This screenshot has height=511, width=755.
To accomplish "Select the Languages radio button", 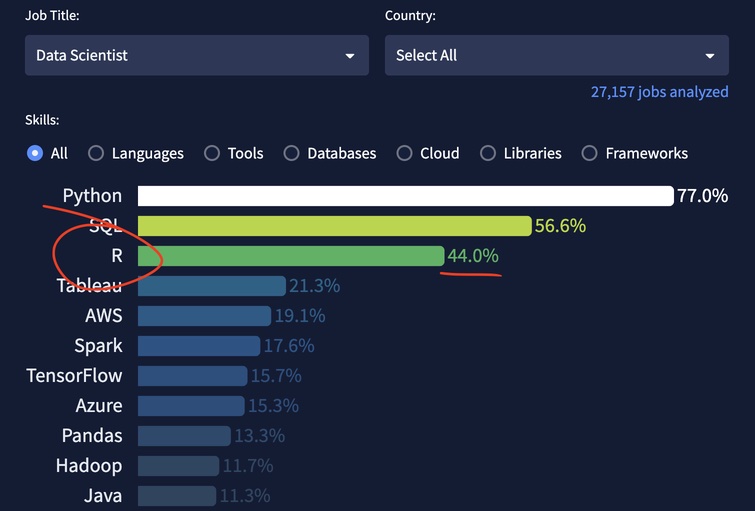I will [96, 153].
